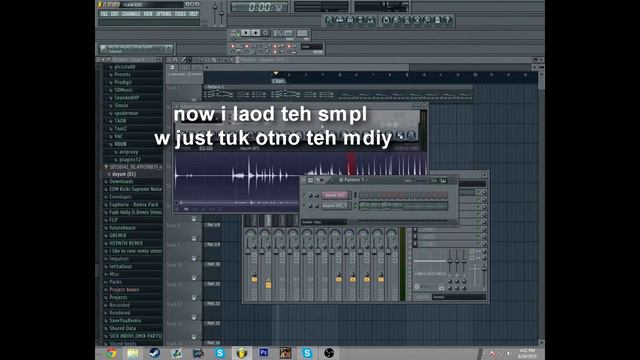This screenshot has width=640, height=360.
Task: Open keyboard editor icon in step sequencer
Action: pos(443,180)
